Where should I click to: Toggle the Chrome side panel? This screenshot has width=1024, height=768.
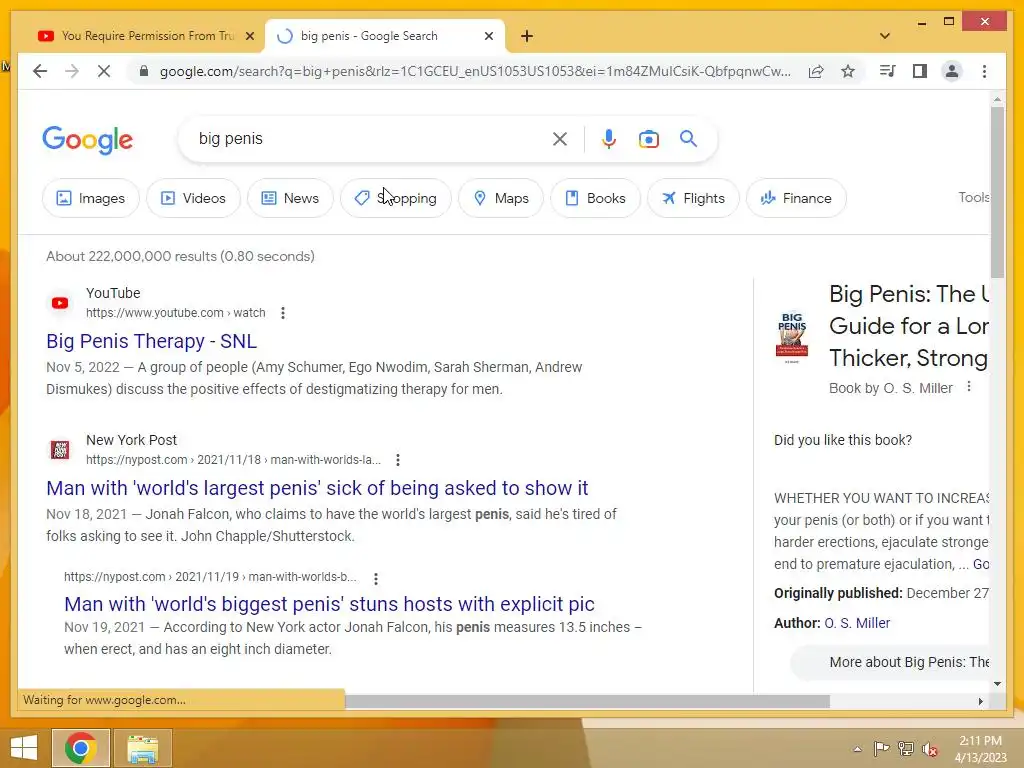[920, 71]
